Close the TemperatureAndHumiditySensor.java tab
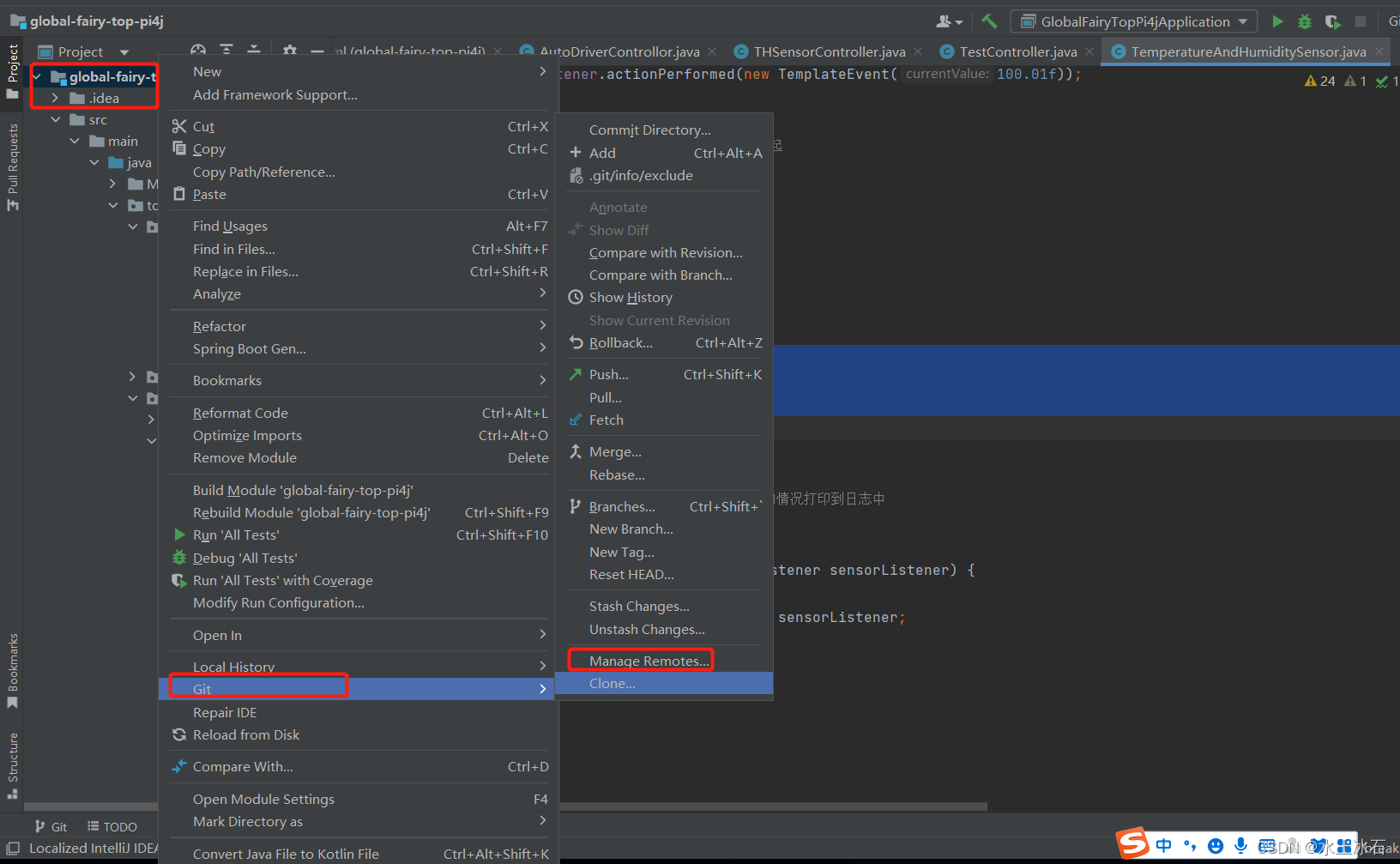Screen dimensions: 1400x864 (x=1379, y=51)
